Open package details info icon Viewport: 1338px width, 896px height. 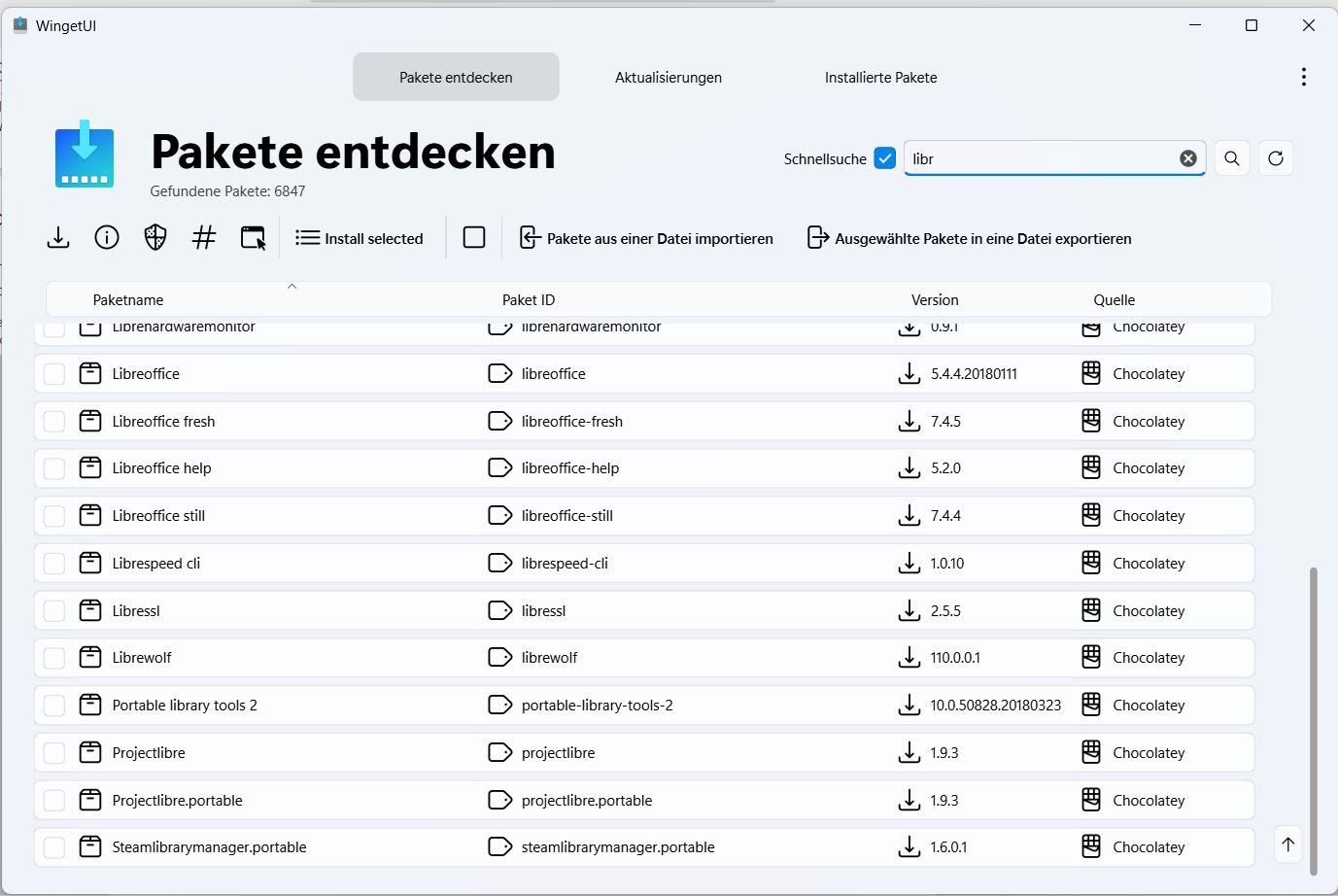(x=107, y=237)
